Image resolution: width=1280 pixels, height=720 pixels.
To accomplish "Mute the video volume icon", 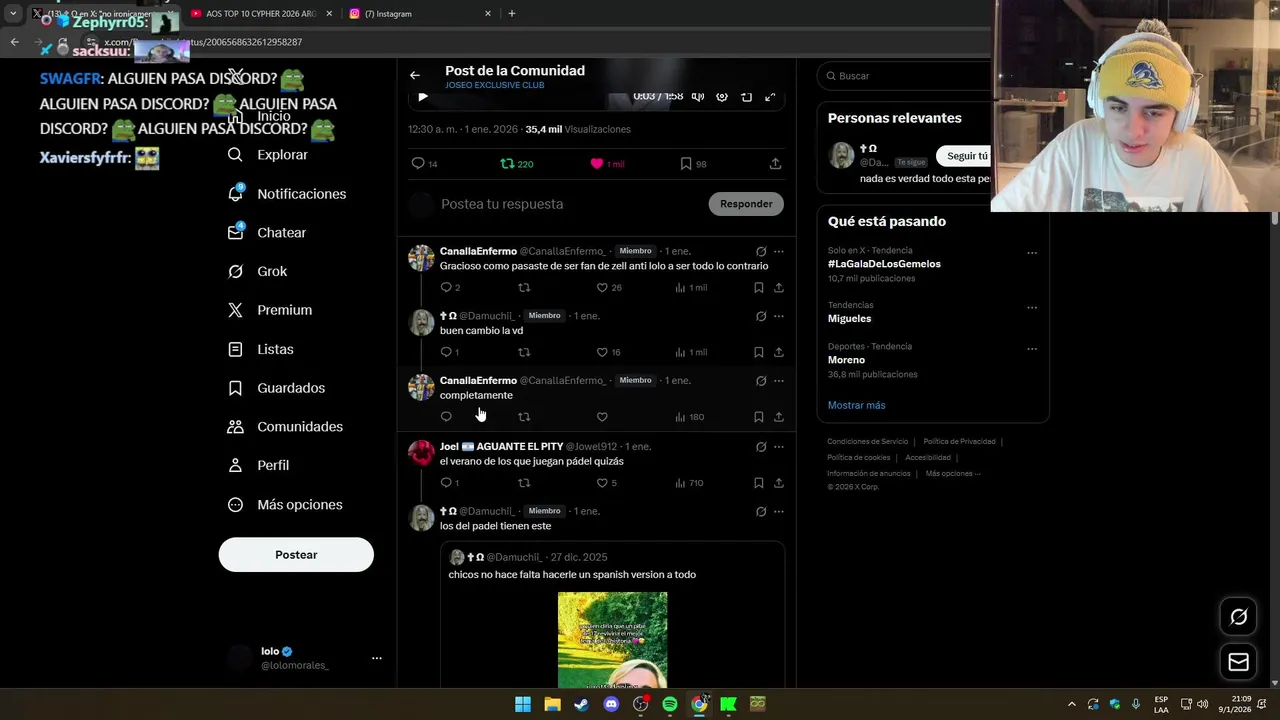I will [x=698, y=97].
